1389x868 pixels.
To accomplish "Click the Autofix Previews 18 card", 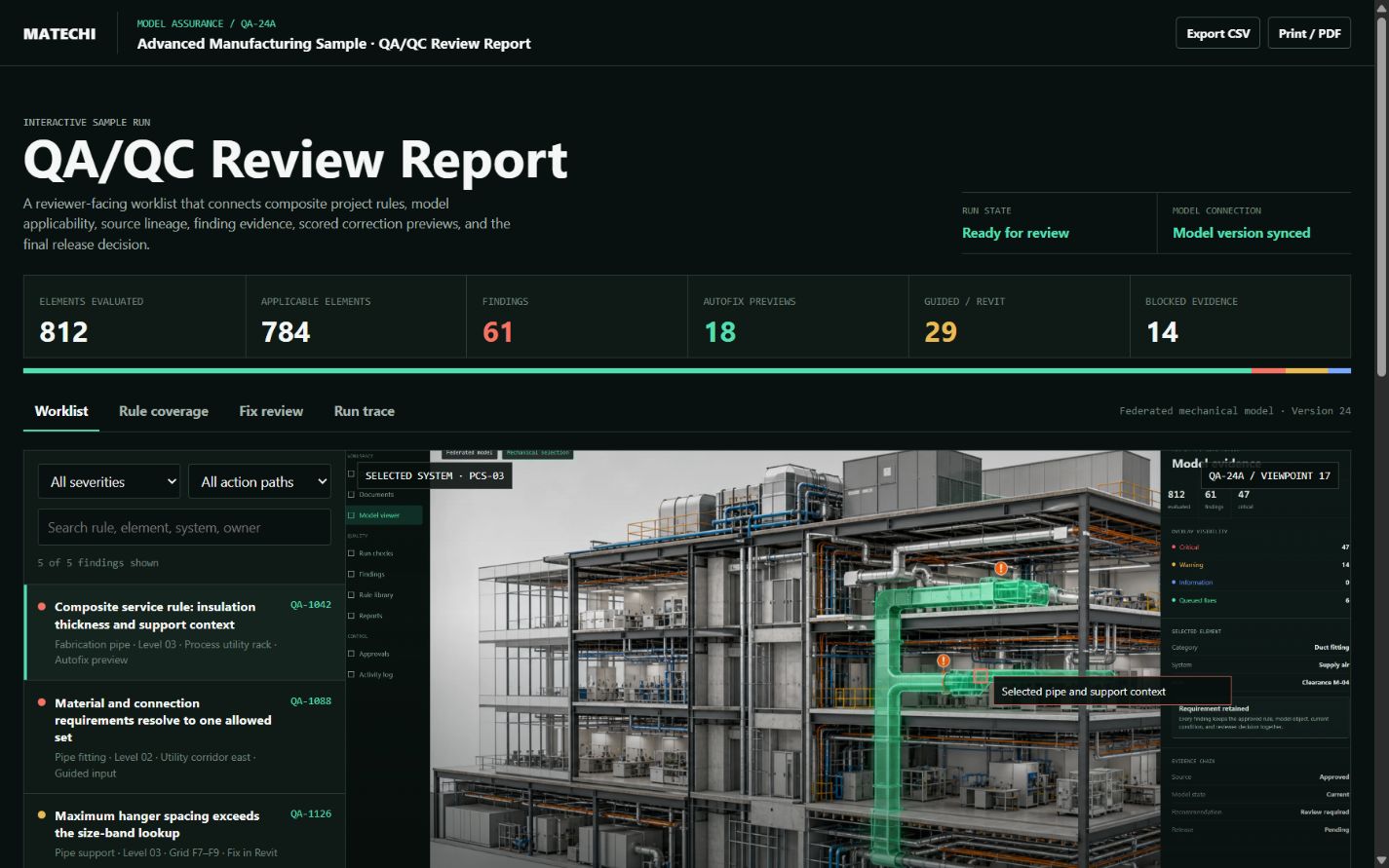I will tap(798, 317).
